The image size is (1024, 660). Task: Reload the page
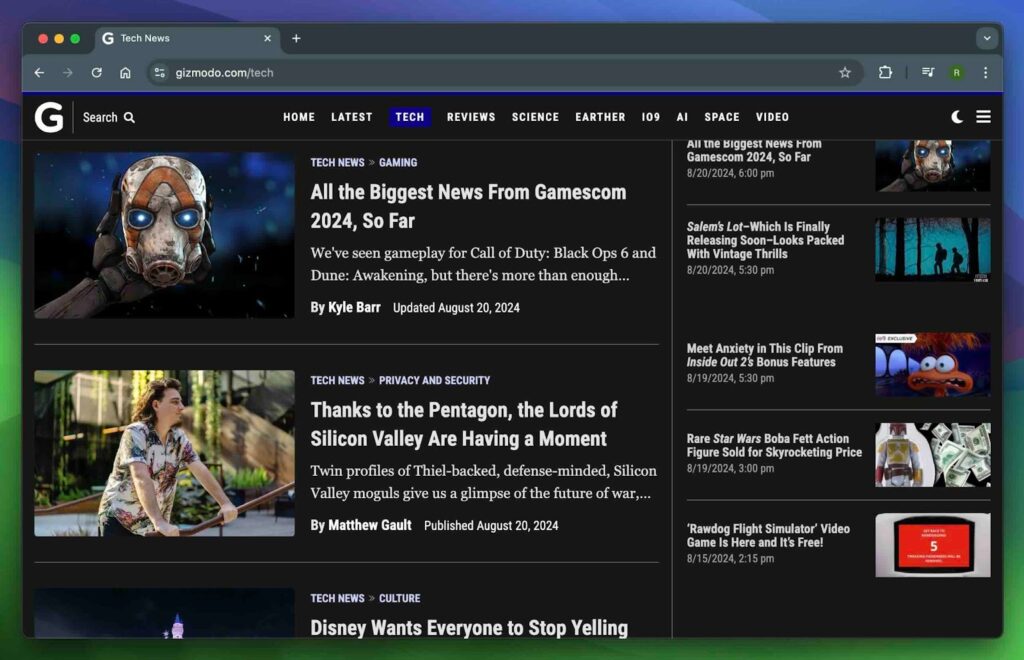coord(96,72)
